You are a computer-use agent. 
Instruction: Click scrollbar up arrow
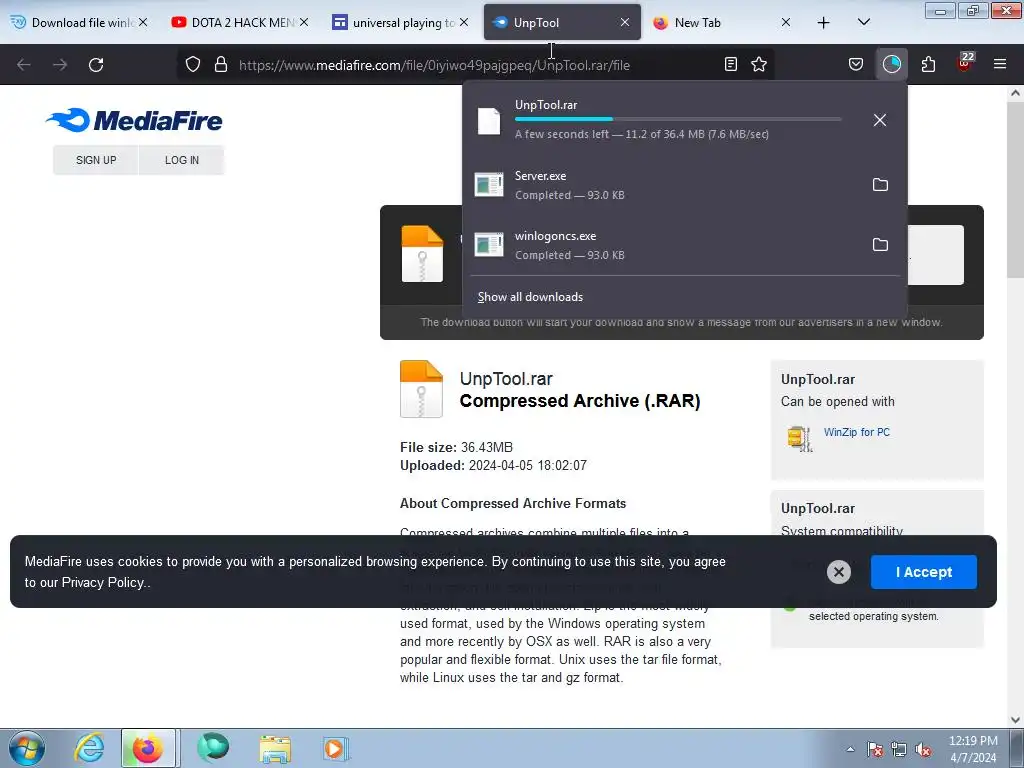1015,93
